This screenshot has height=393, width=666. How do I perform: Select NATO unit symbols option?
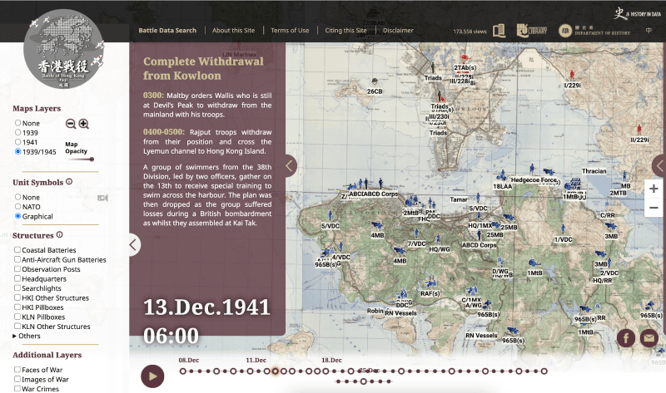(18, 206)
